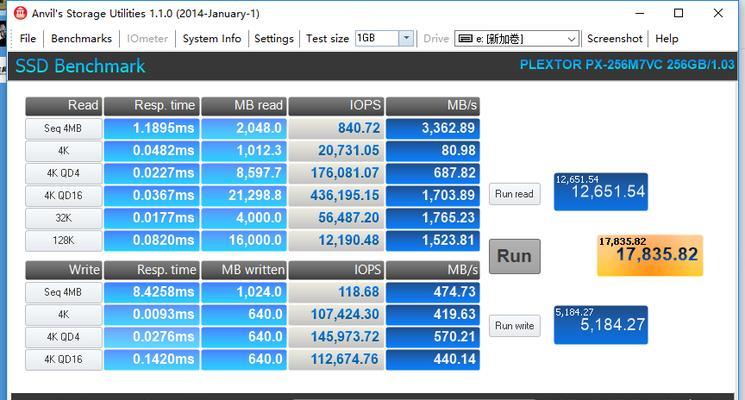Click the Read 128K test button

(64, 240)
